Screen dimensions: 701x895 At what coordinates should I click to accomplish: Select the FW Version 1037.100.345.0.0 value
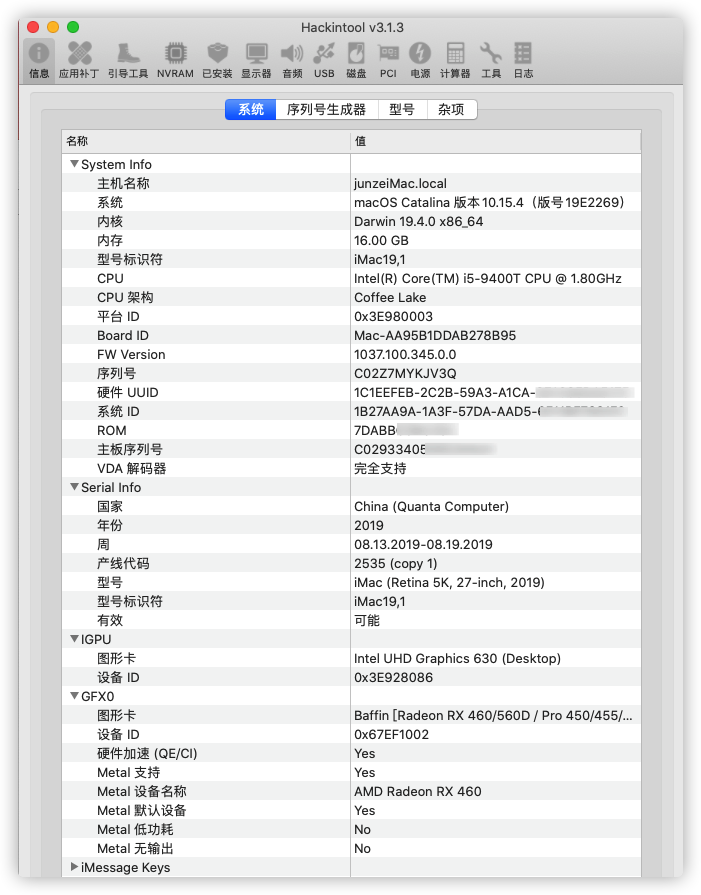[x=405, y=354]
